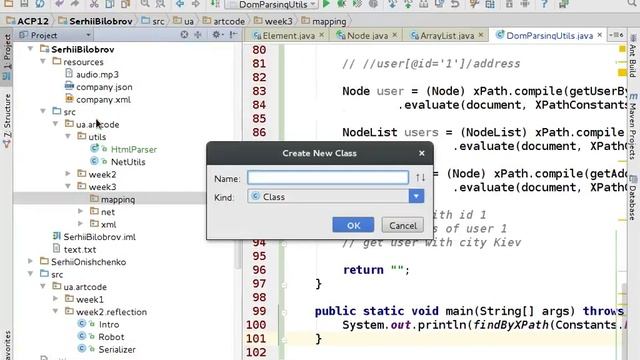Toggle the Favorites tool window

tap(7, 345)
